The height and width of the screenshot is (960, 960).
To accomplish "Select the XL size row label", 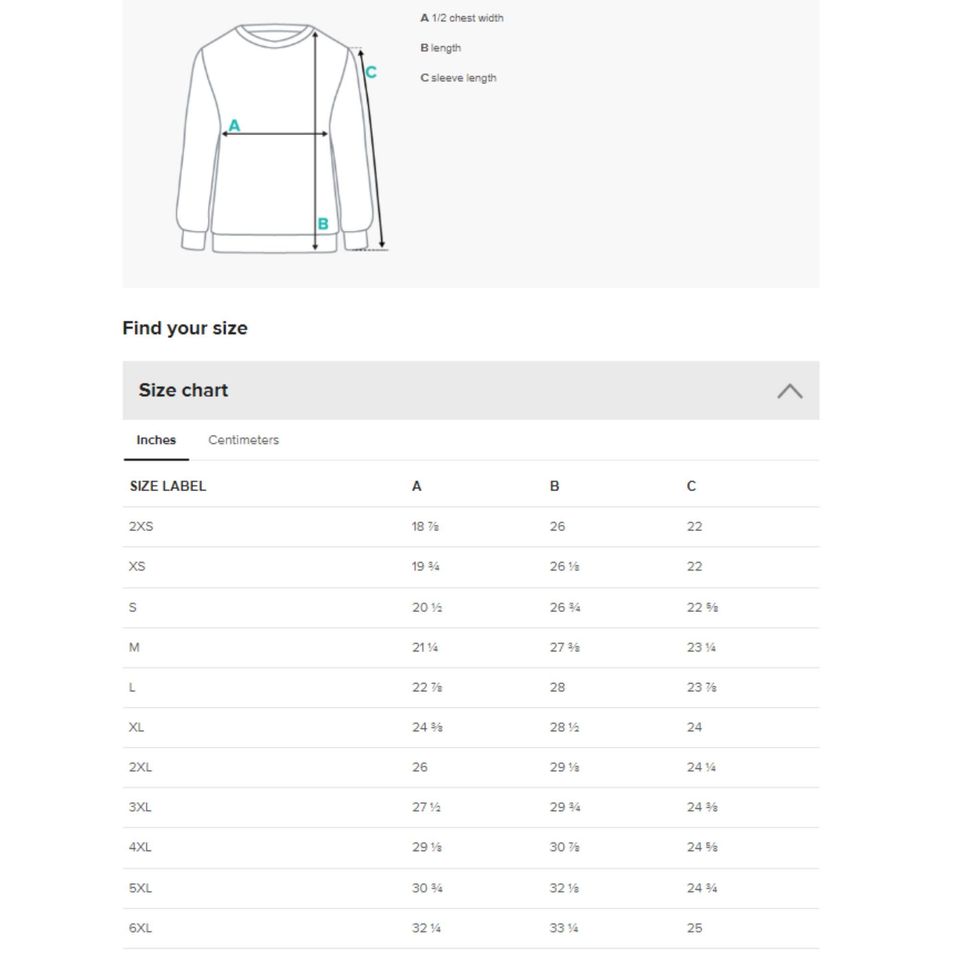I will tap(137, 727).
